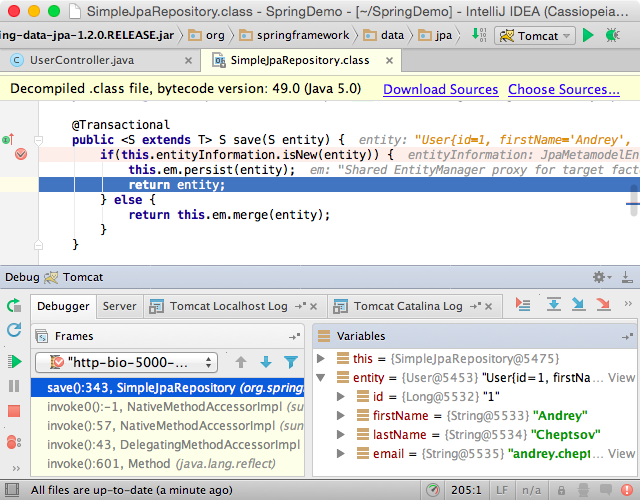The height and width of the screenshot is (500, 640).
Task: Click the lock read-only status icon
Action: [562, 490]
